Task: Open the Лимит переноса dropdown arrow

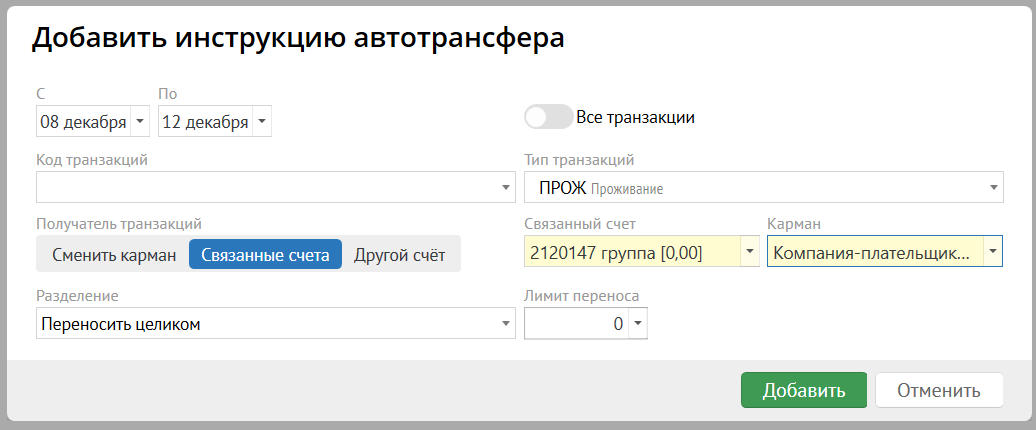Action: pos(637,323)
